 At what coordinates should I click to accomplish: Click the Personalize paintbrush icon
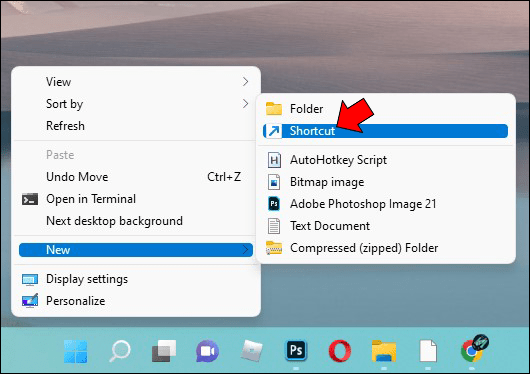[30, 301]
